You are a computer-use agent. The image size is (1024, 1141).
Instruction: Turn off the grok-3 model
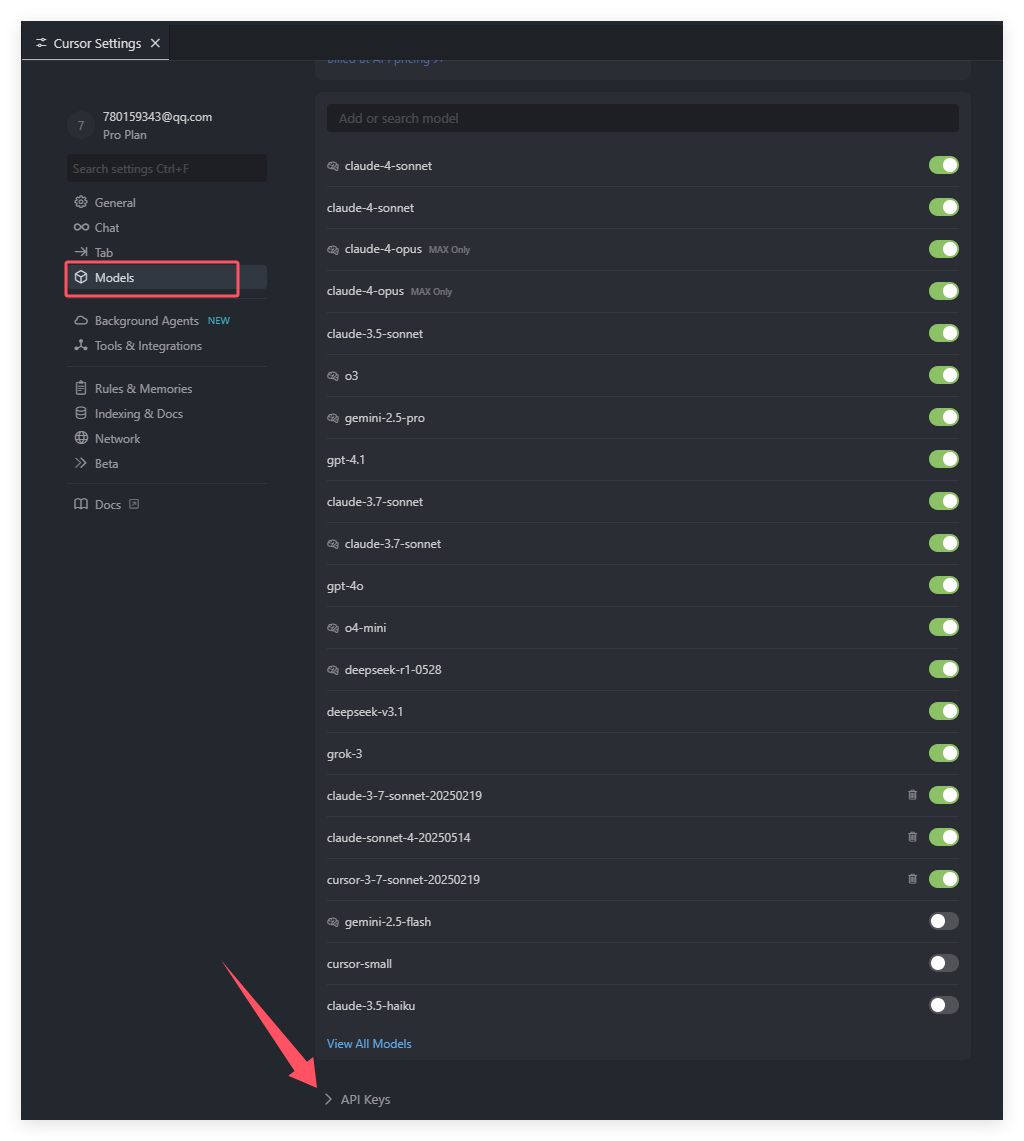pyautogui.click(x=943, y=753)
